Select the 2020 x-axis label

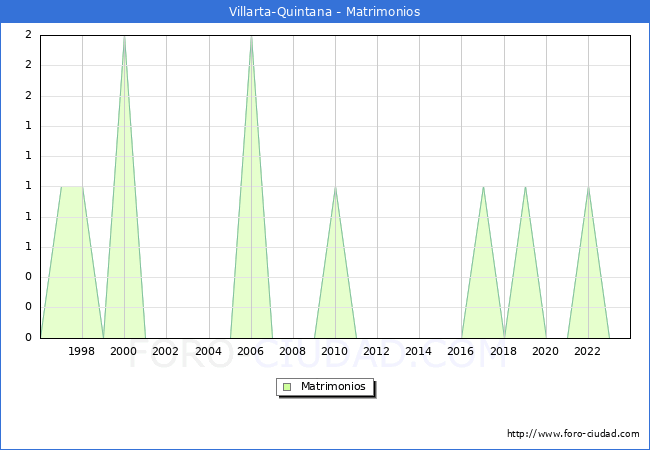pyautogui.click(x=546, y=351)
